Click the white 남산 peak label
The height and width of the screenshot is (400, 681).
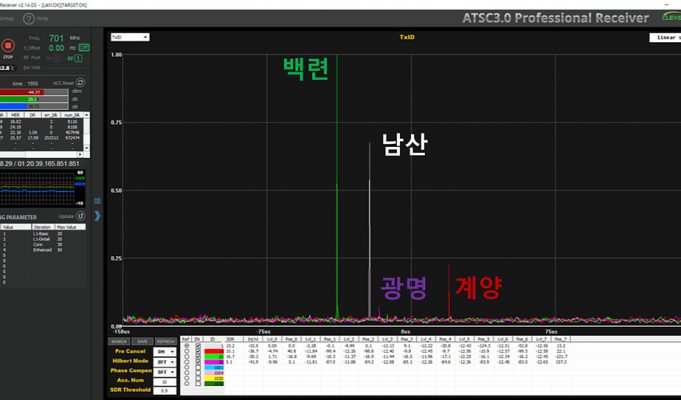click(404, 145)
